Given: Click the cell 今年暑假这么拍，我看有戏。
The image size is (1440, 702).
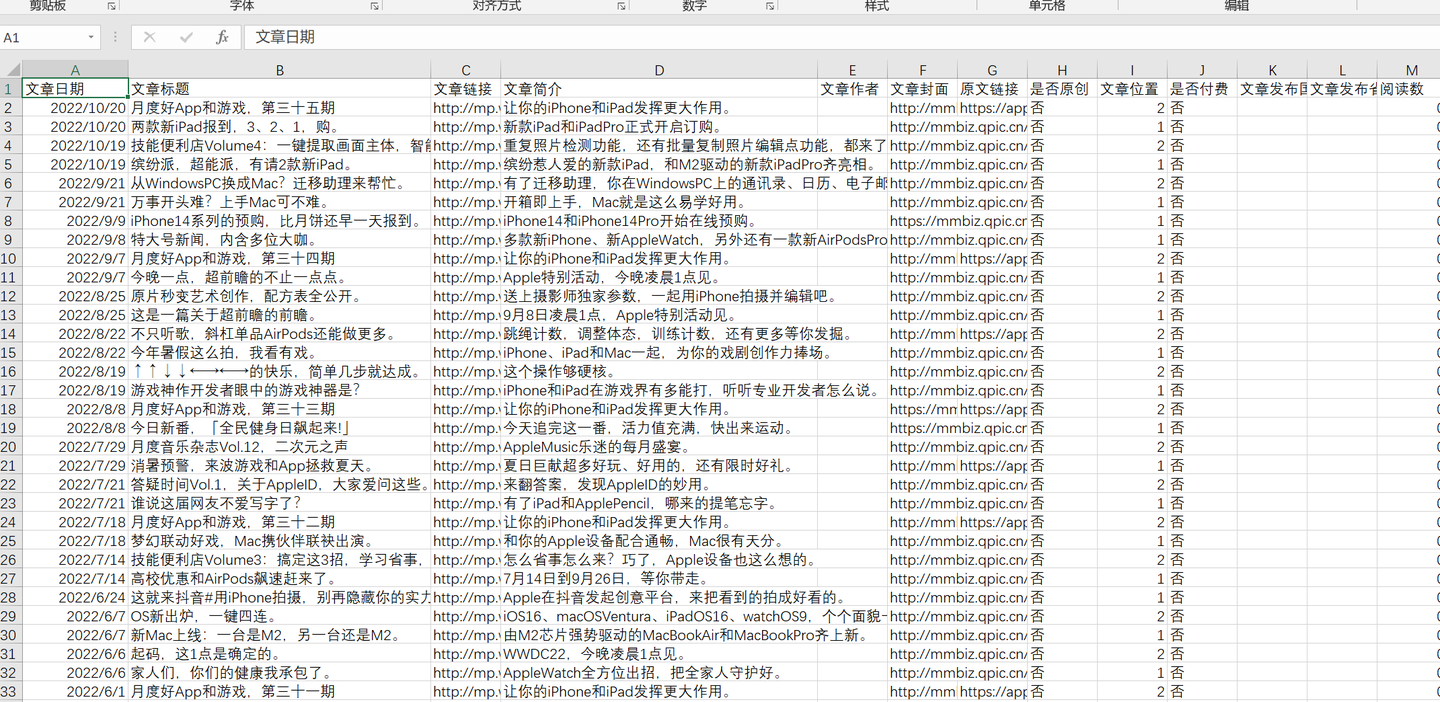Looking at the screenshot, I should [x=280, y=353].
